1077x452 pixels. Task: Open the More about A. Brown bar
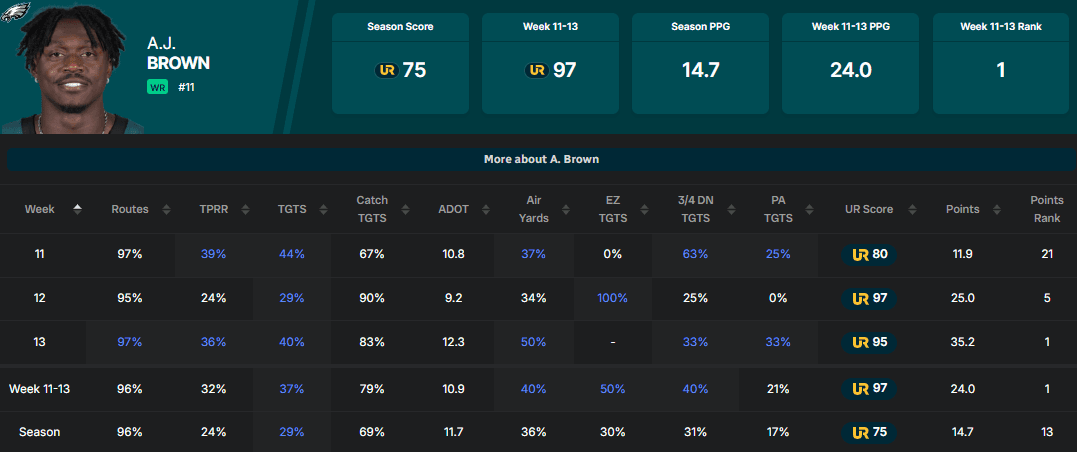pos(541,159)
